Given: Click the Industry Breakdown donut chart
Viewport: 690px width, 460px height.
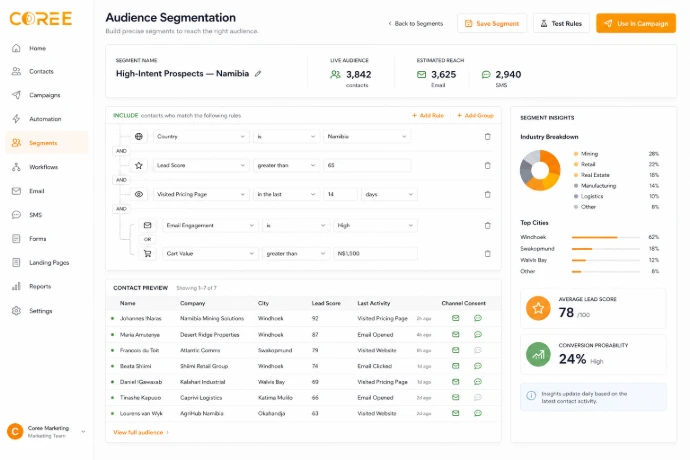Looking at the screenshot, I should click(x=540, y=170).
